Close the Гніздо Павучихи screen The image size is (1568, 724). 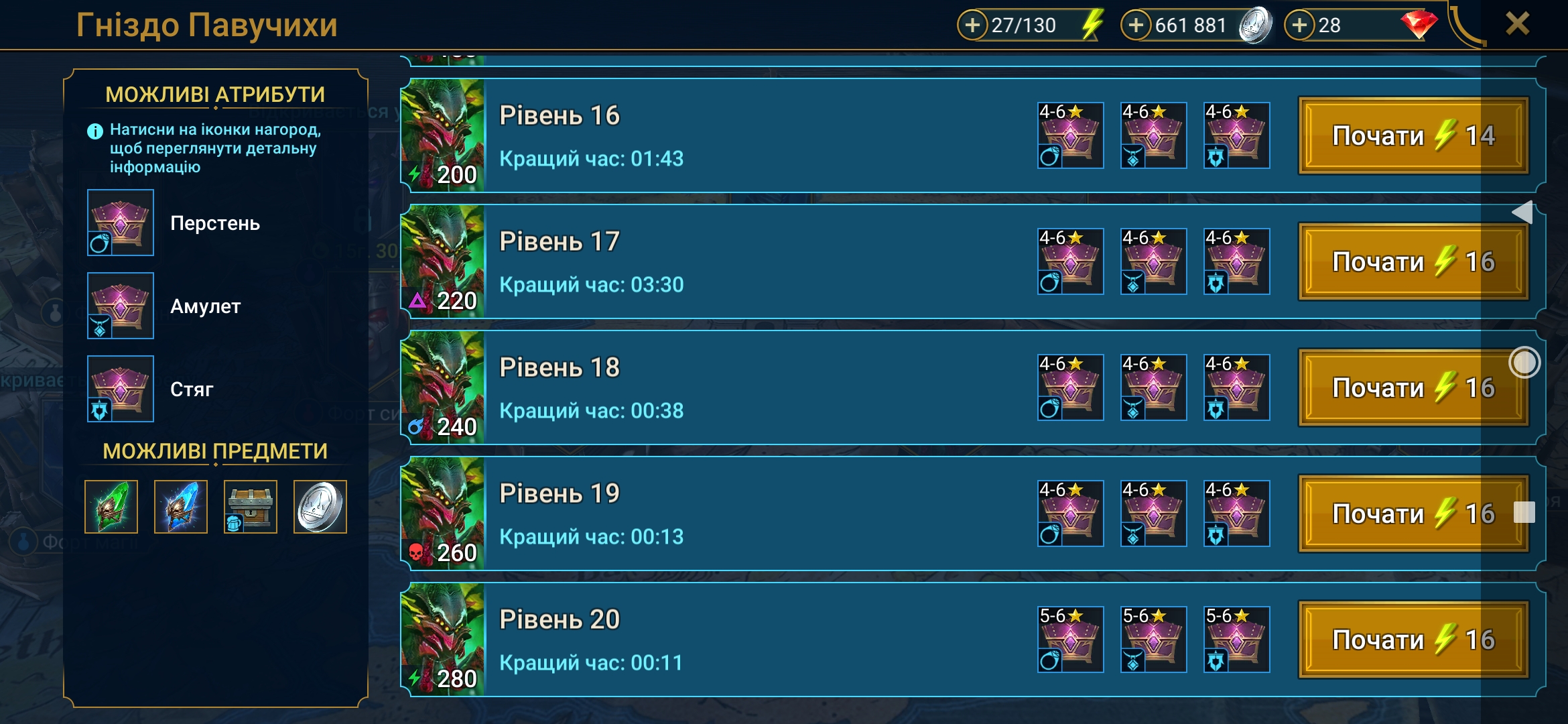(1518, 24)
